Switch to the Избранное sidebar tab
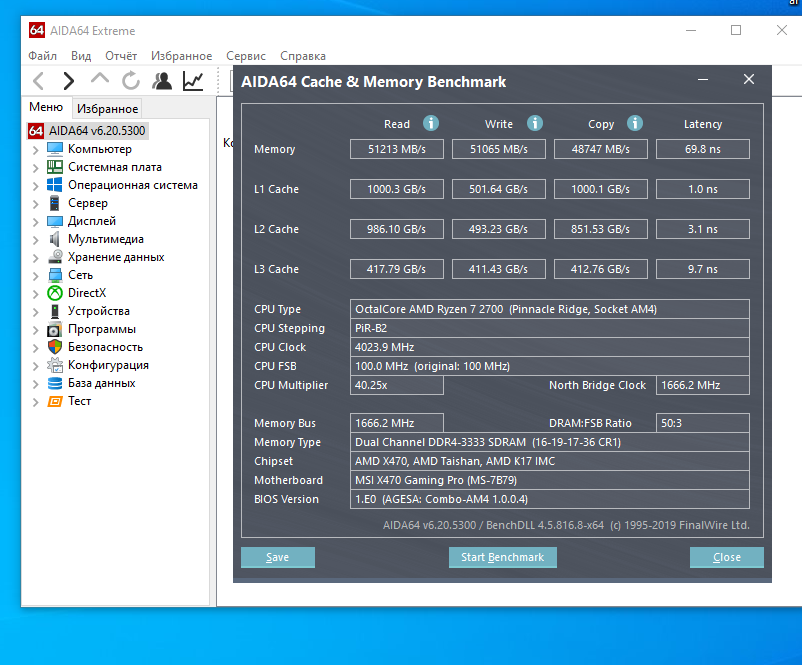The image size is (802, 665). point(107,109)
